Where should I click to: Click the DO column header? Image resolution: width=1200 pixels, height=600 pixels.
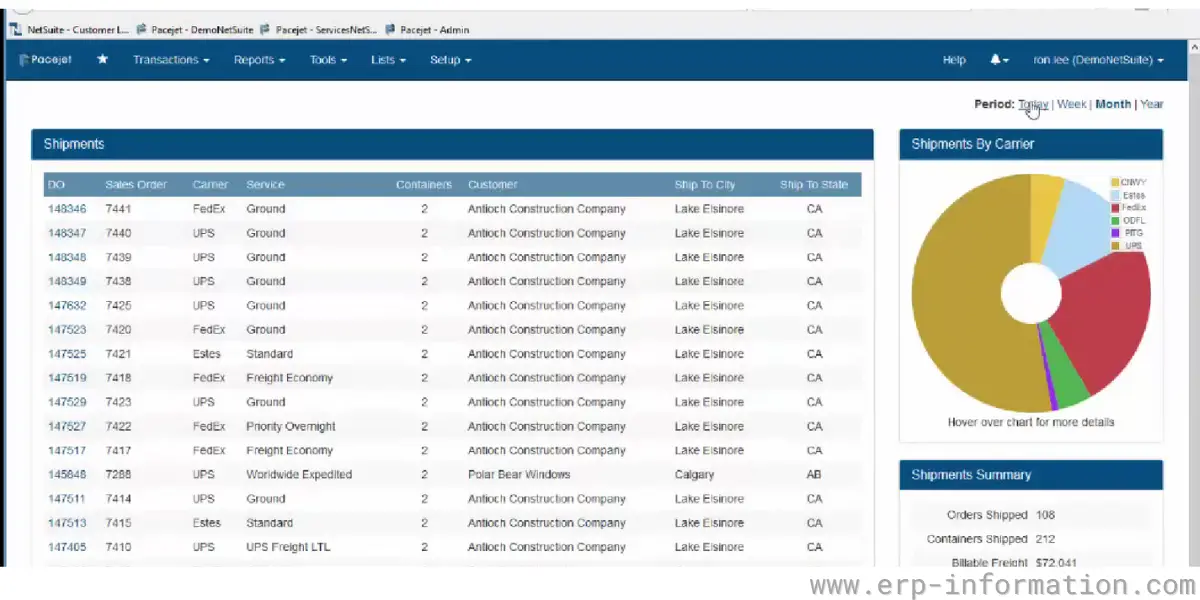tap(56, 184)
